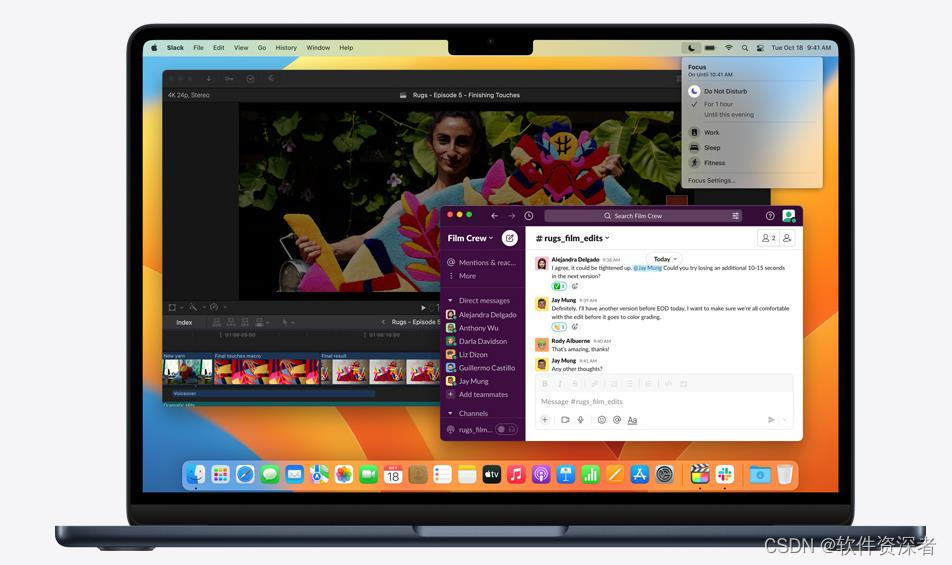Open Control Center icon in the menu bar
Image resolution: width=952 pixels, height=565 pixels.
pyautogui.click(x=760, y=47)
